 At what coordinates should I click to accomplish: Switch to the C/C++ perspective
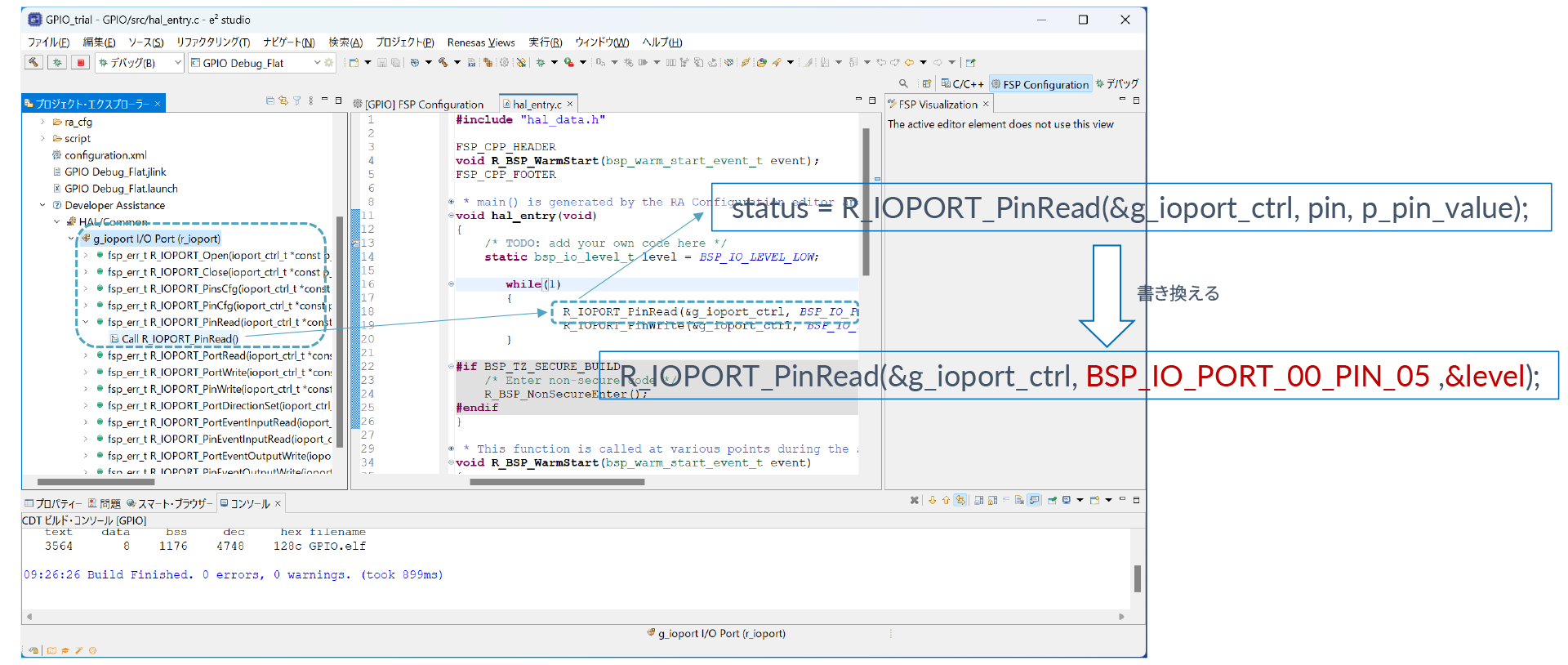coord(962,84)
